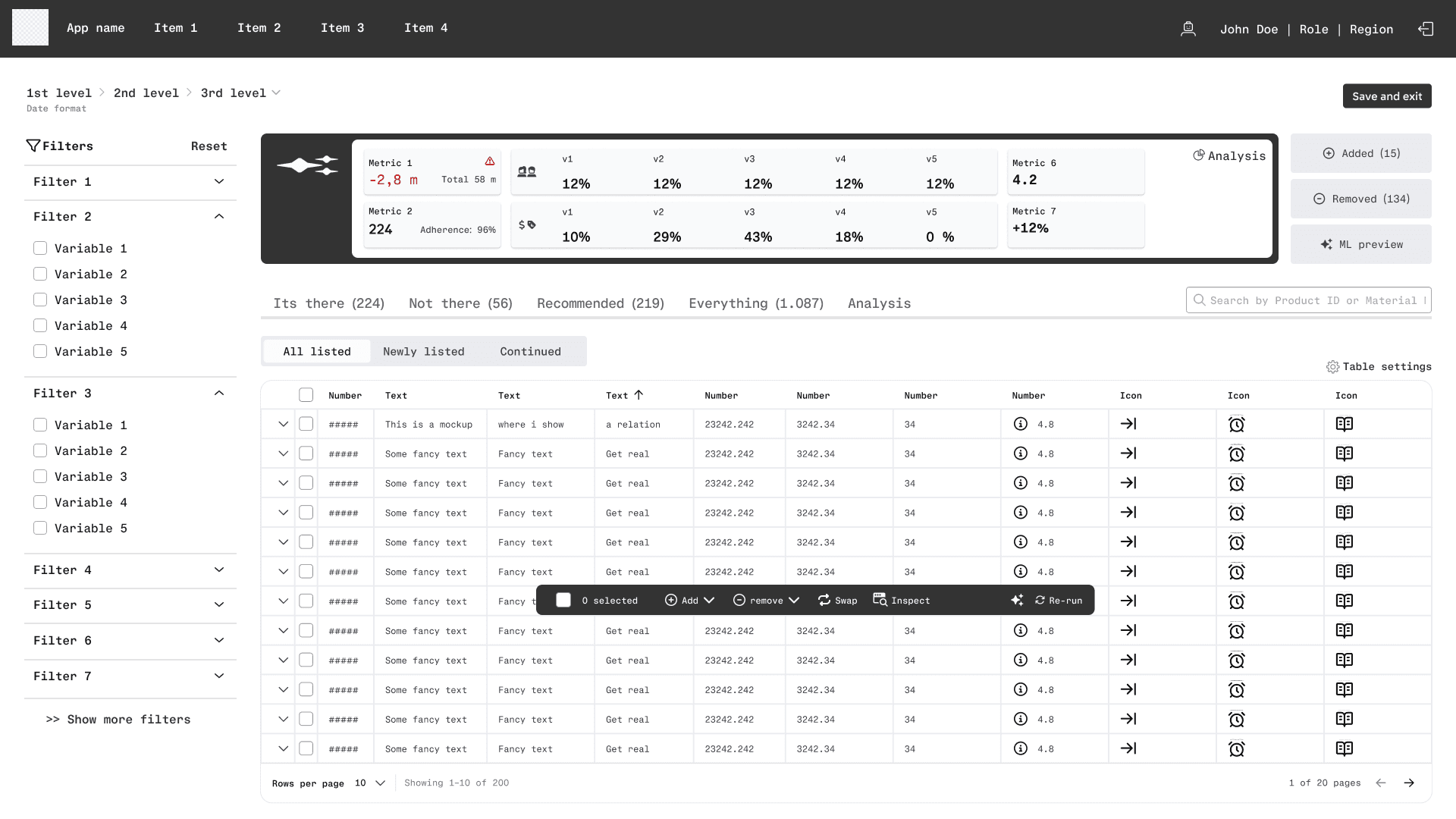1456x819 pixels.
Task: Check the Variable 1 checkbox under Filter 2
Action: coord(40,248)
